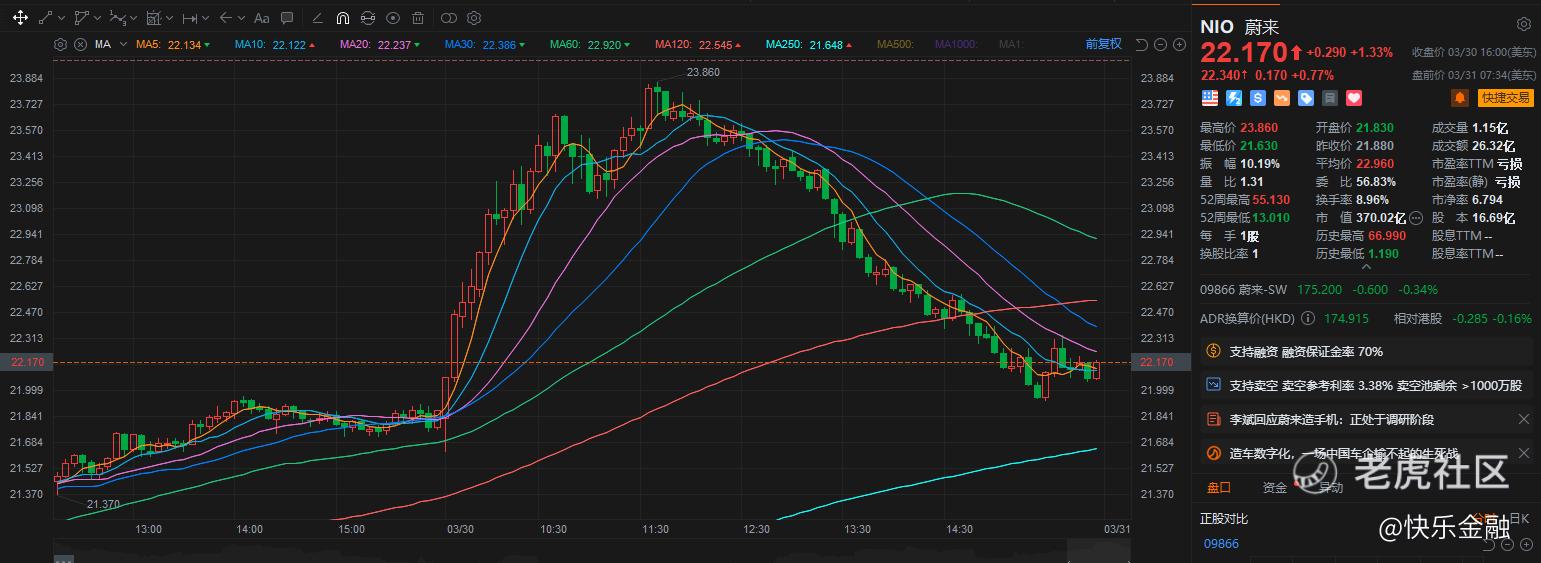Toggle the magnet snap tool
1541x563 pixels.
[342, 18]
